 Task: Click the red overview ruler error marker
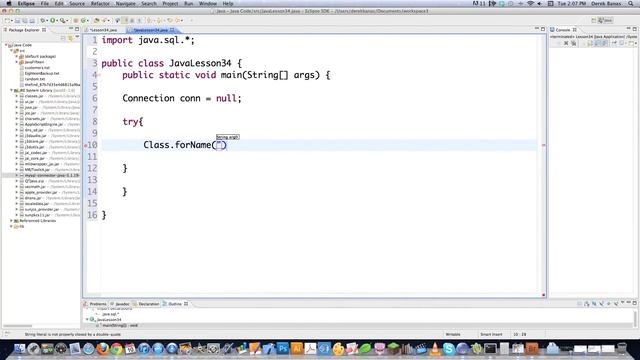(544, 145)
